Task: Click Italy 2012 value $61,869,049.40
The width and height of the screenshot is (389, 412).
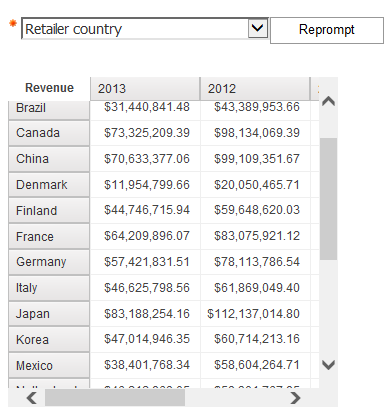Action: [257, 288]
